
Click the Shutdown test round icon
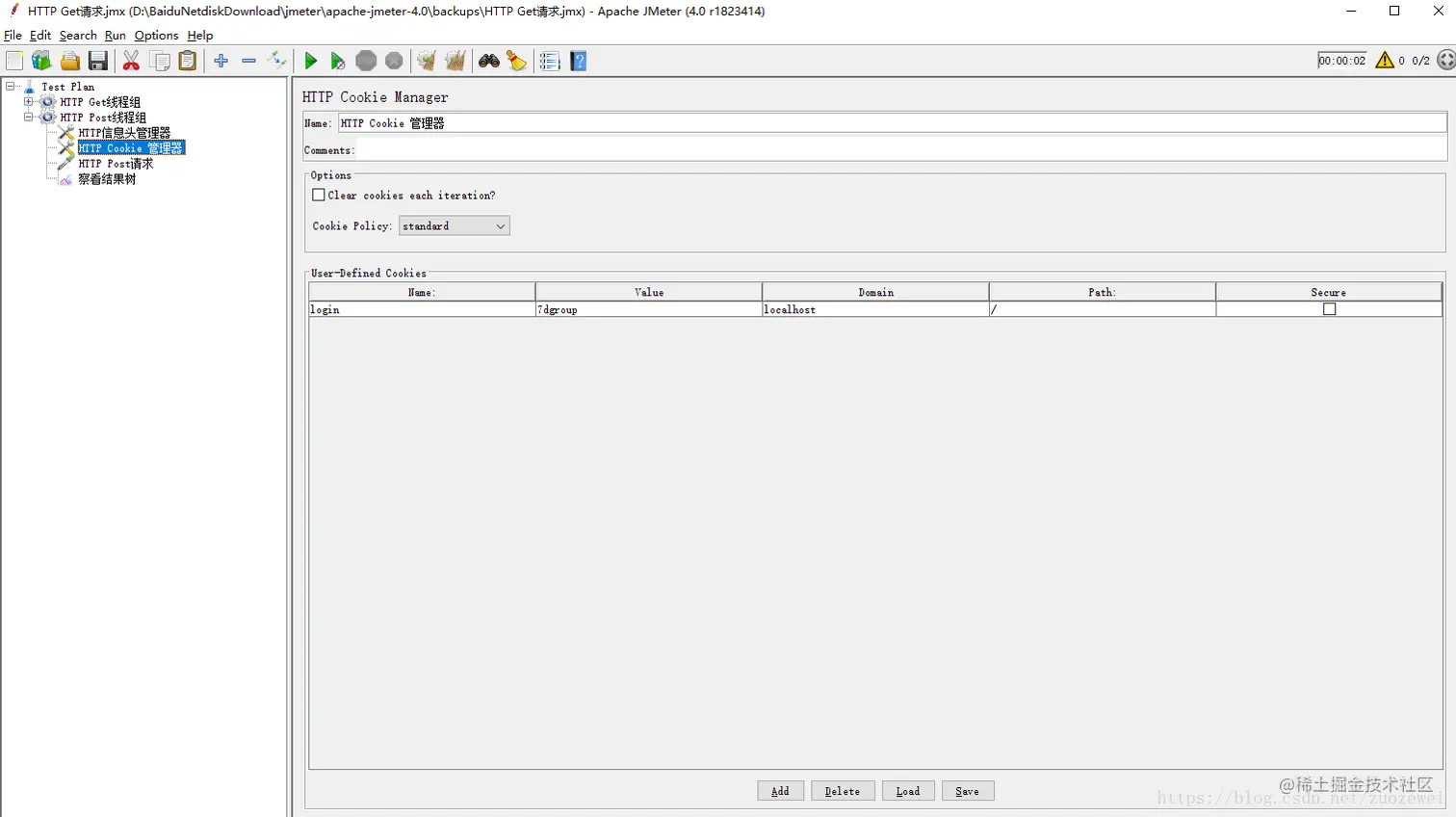tap(394, 61)
